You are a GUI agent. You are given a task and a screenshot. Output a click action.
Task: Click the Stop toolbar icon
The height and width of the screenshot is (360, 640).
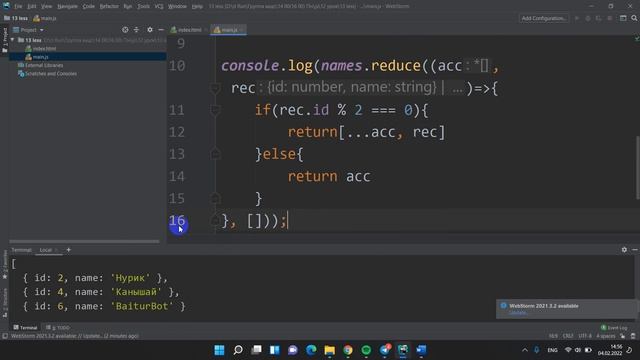[609, 18]
